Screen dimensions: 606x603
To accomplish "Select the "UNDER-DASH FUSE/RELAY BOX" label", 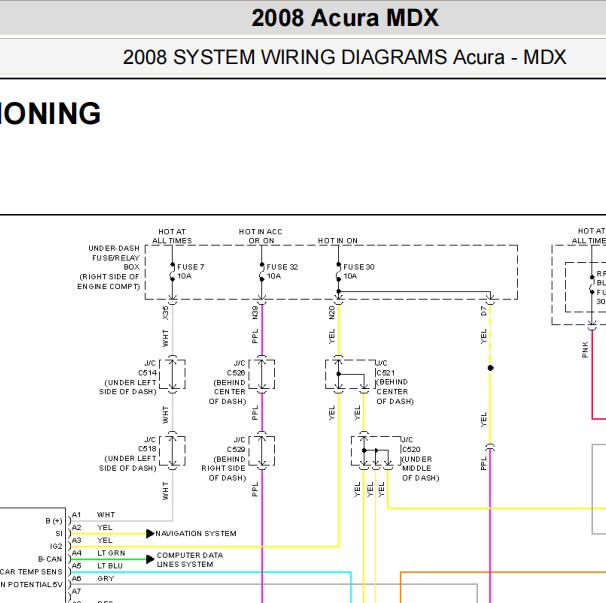I will coord(114,257).
